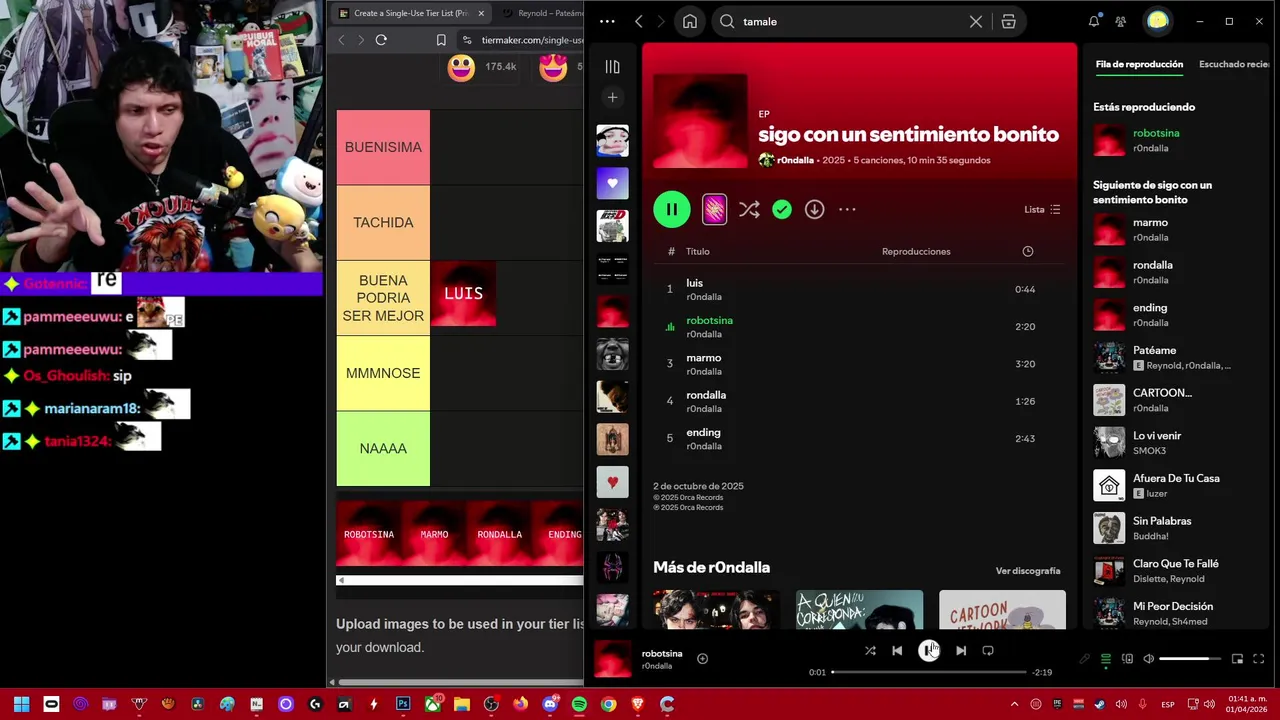Viewport: 1280px width, 720px height.
Task: Open the friends activity icon
Action: point(1121,21)
